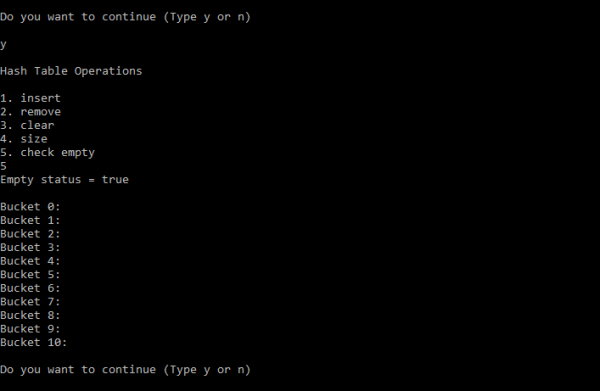
Task: Click the '3. clear' option text
Action: (27, 125)
